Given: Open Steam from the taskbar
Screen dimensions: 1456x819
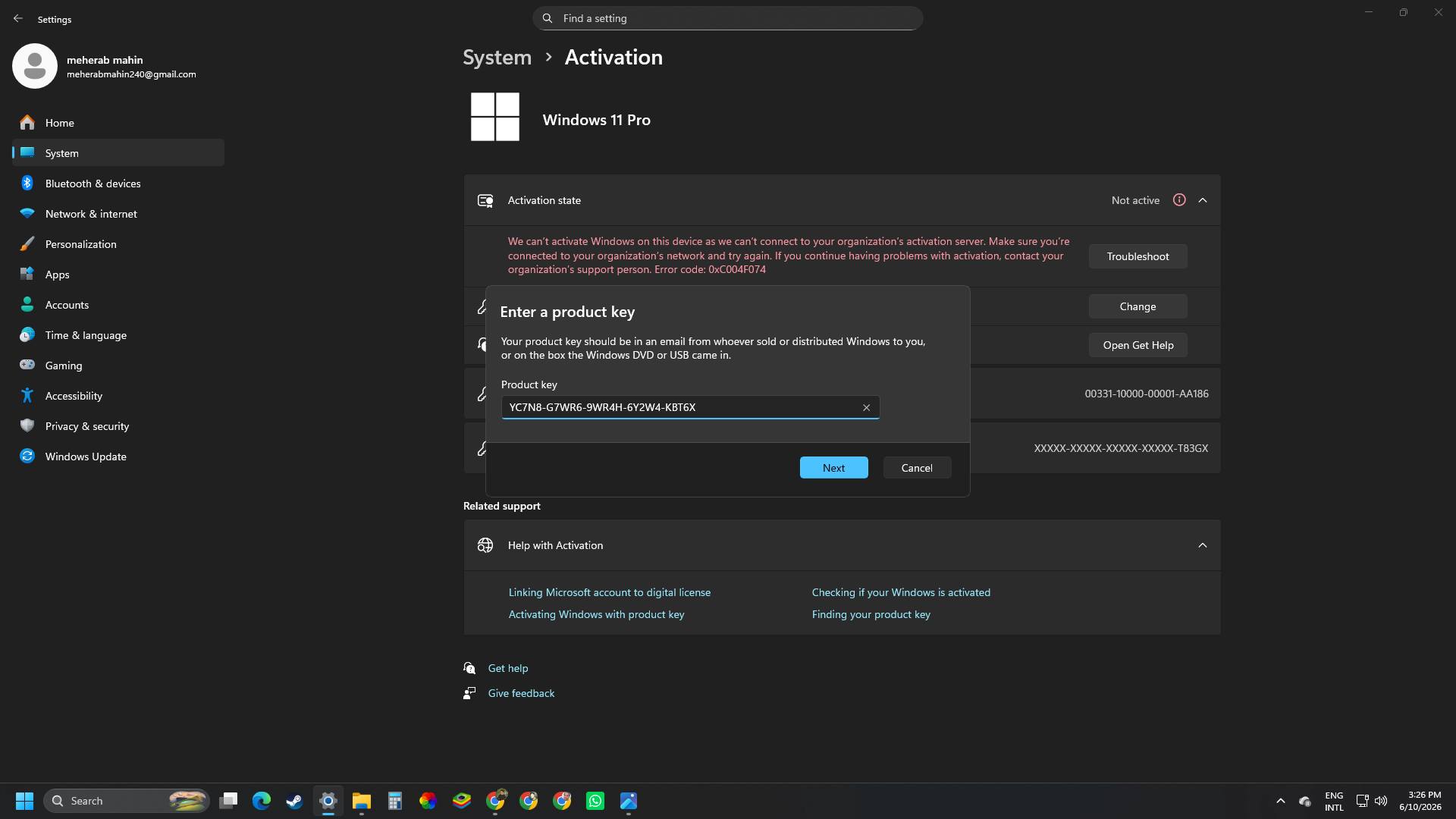Looking at the screenshot, I should click(295, 801).
